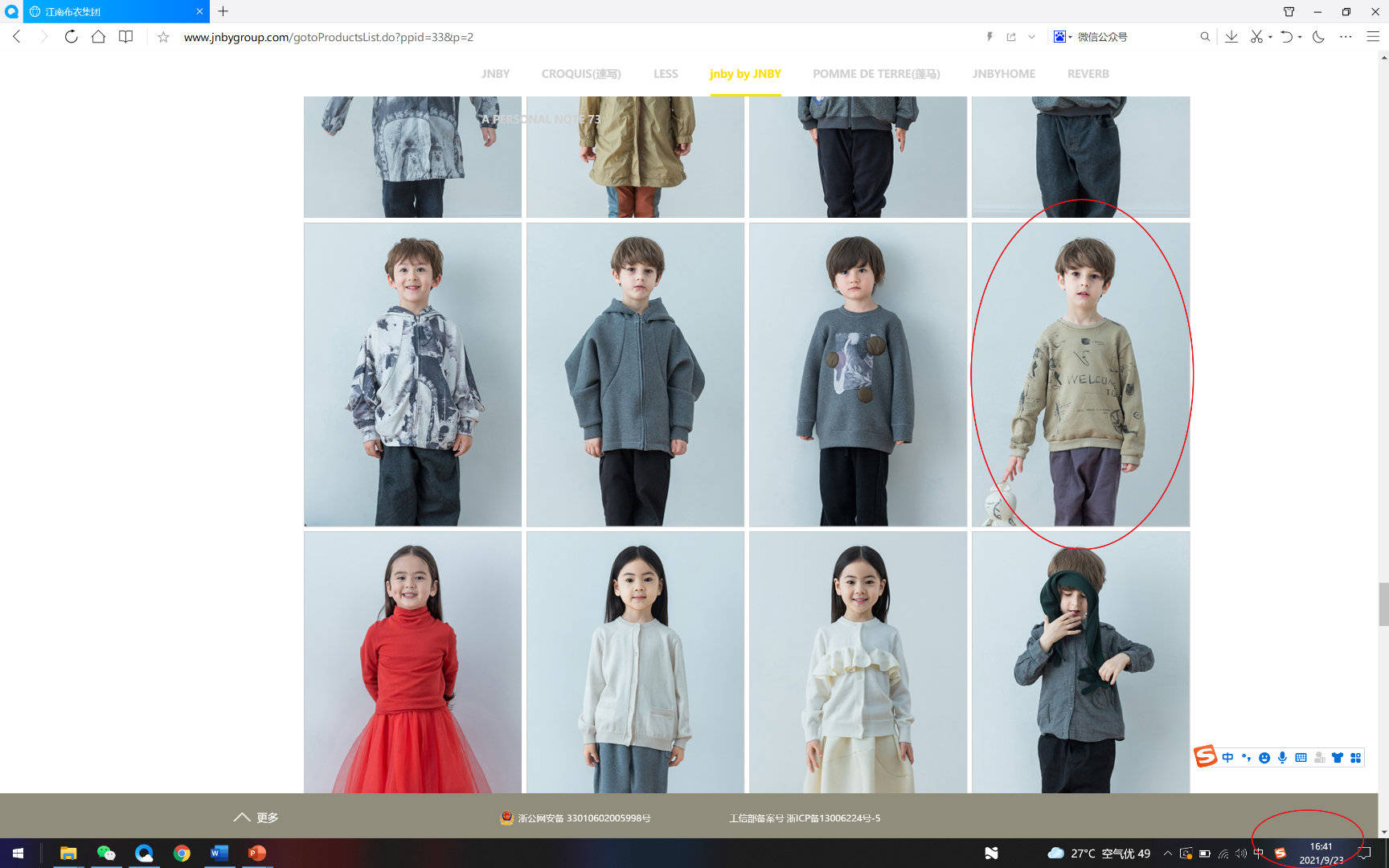Viewport: 1389px width, 868px height.
Task: Open Sogou skin shirt icon
Action: tap(1338, 757)
